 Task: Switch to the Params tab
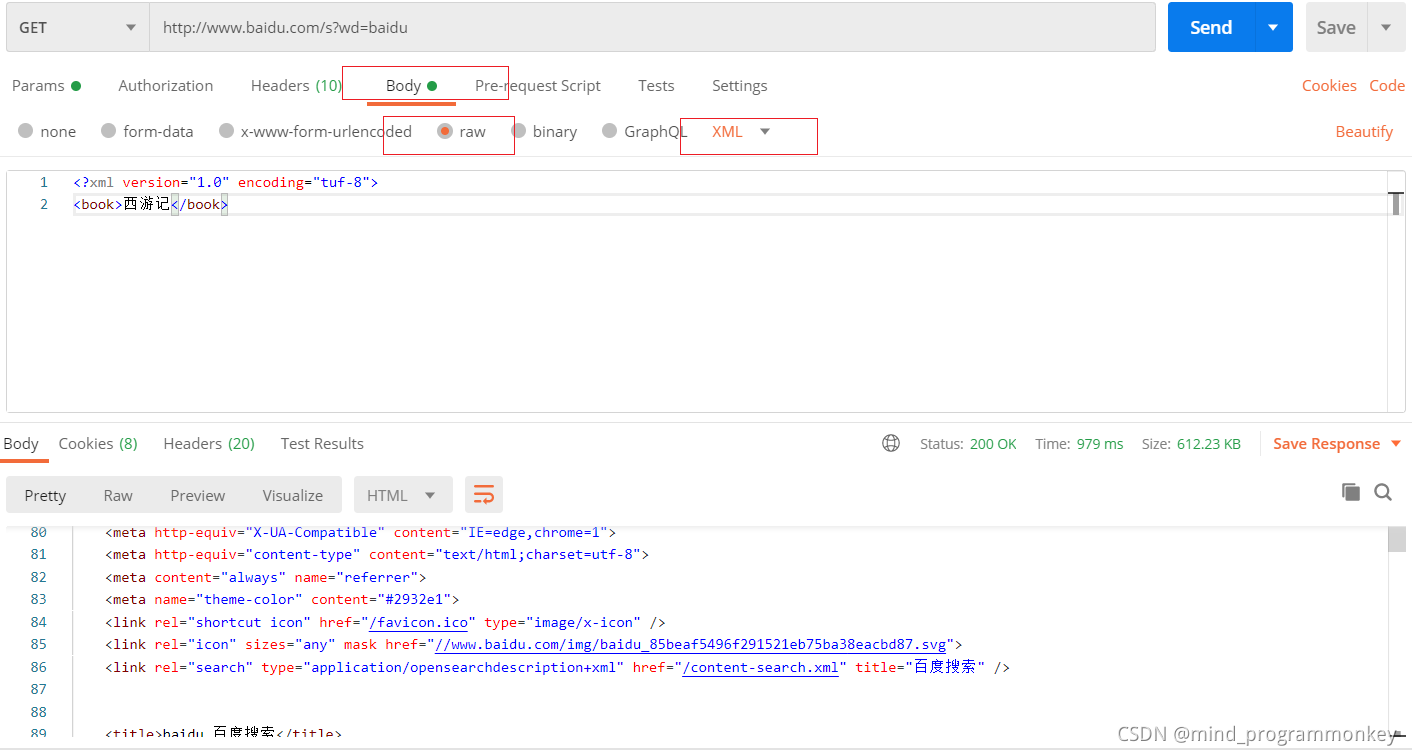pos(46,85)
